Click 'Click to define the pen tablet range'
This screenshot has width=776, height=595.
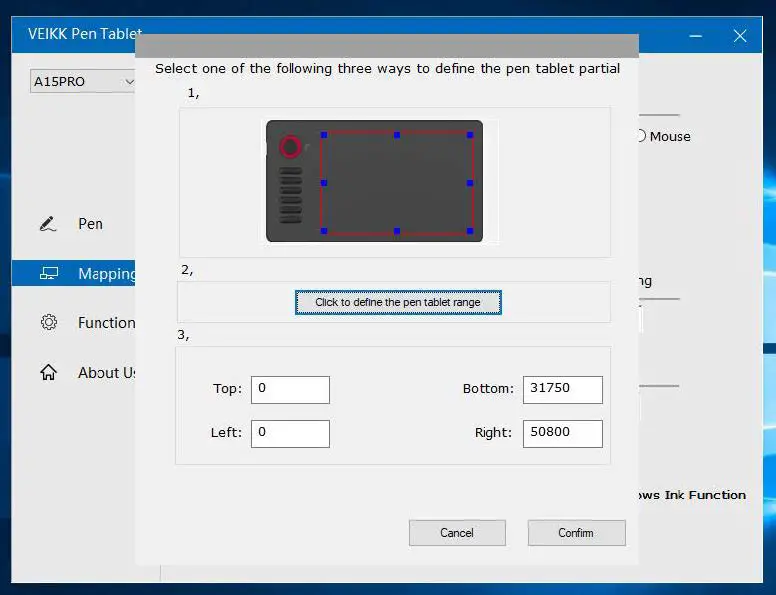[x=398, y=302]
